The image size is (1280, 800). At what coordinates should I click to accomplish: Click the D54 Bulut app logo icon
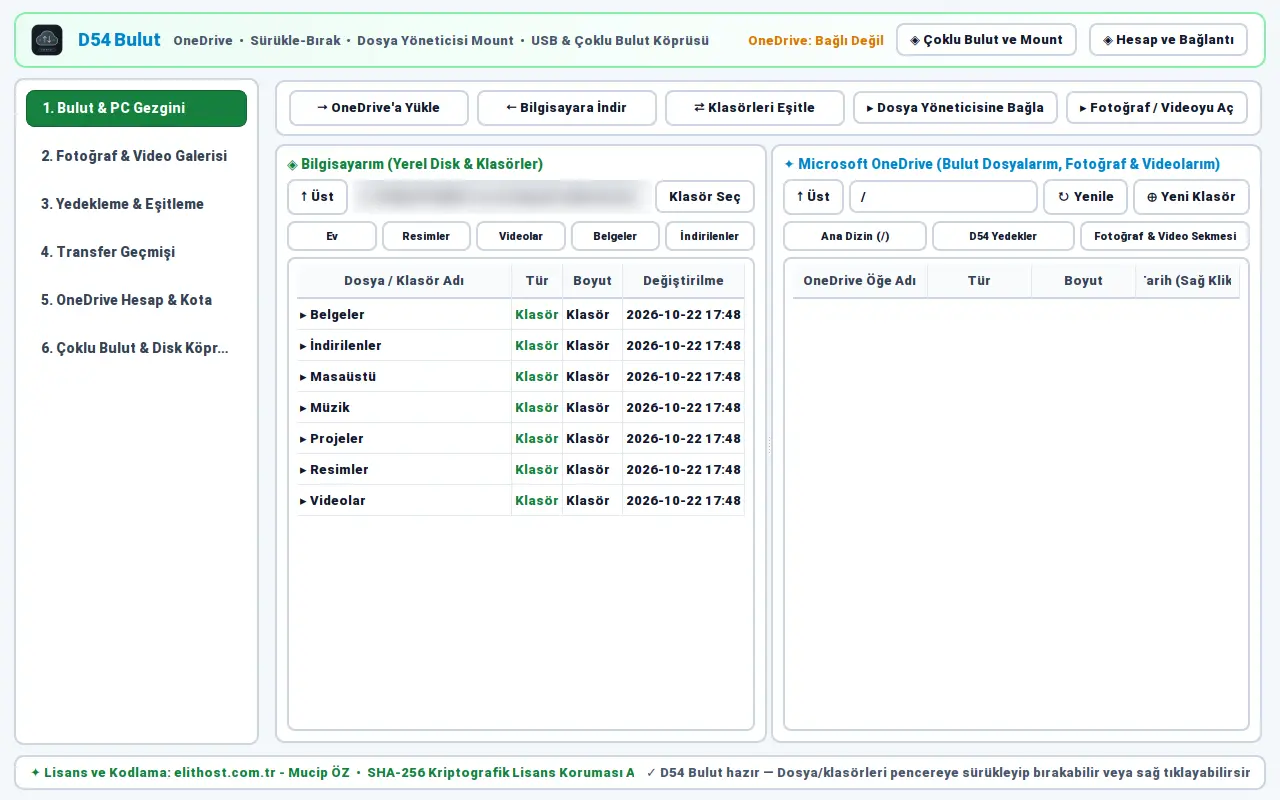(47, 40)
